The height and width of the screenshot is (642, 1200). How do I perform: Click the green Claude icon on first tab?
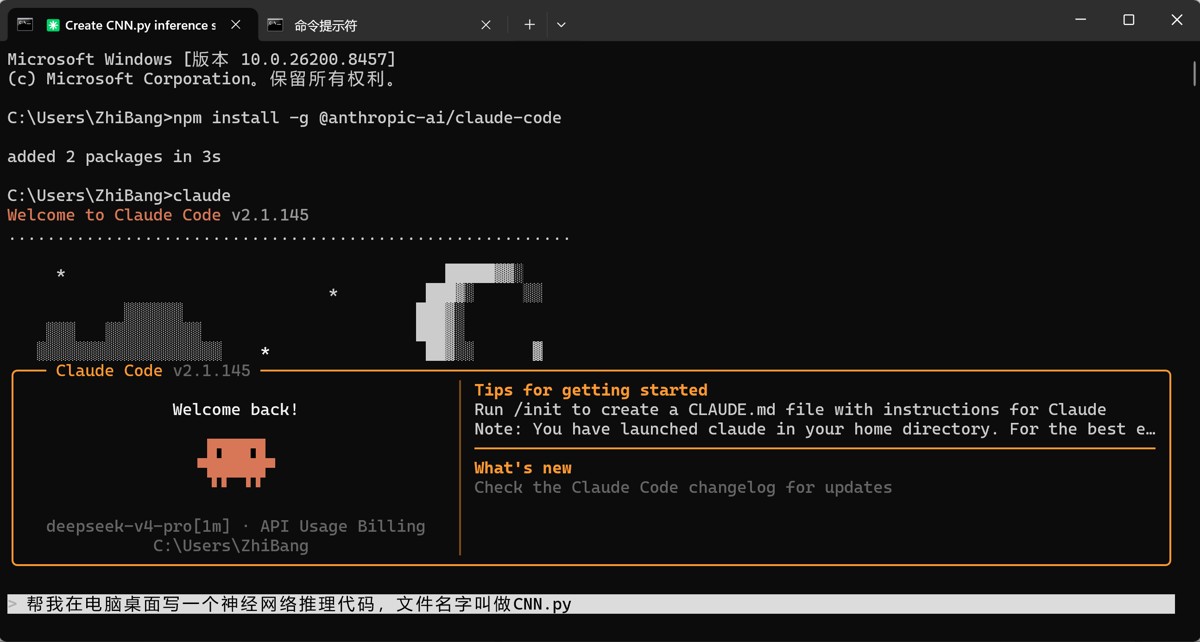(54, 25)
